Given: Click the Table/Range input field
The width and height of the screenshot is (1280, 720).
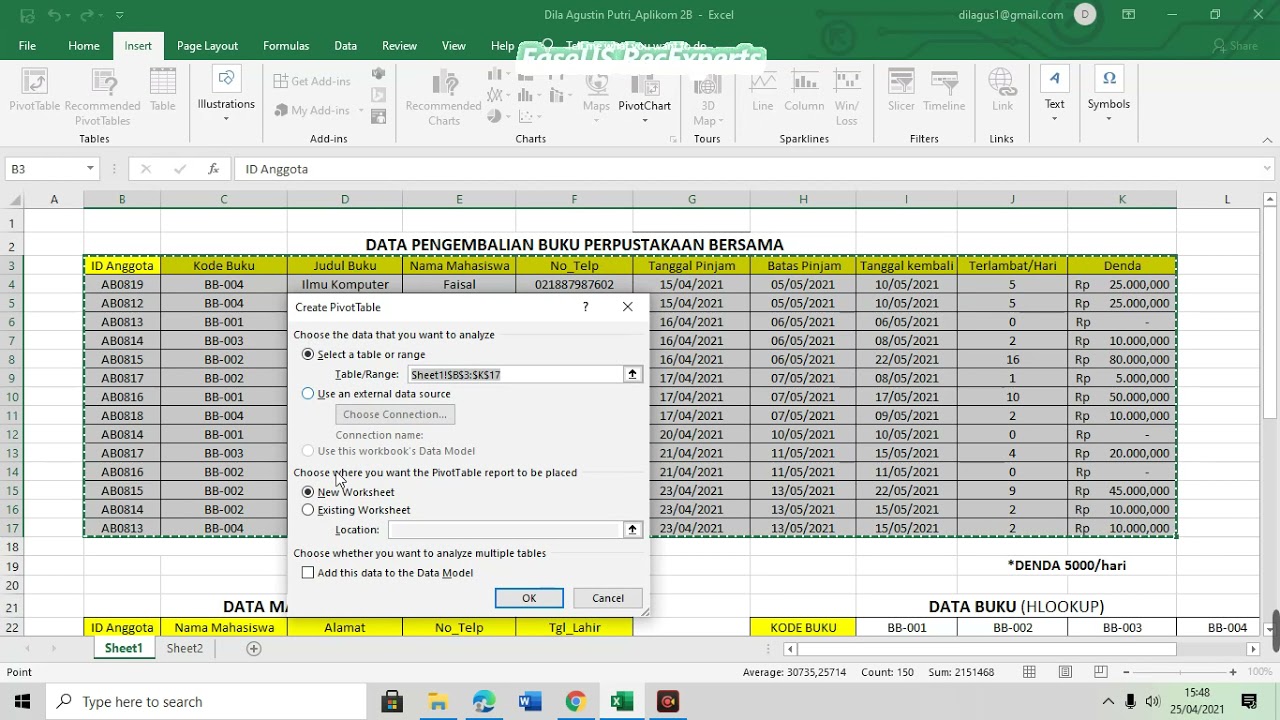Looking at the screenshot, I should 515,374.
